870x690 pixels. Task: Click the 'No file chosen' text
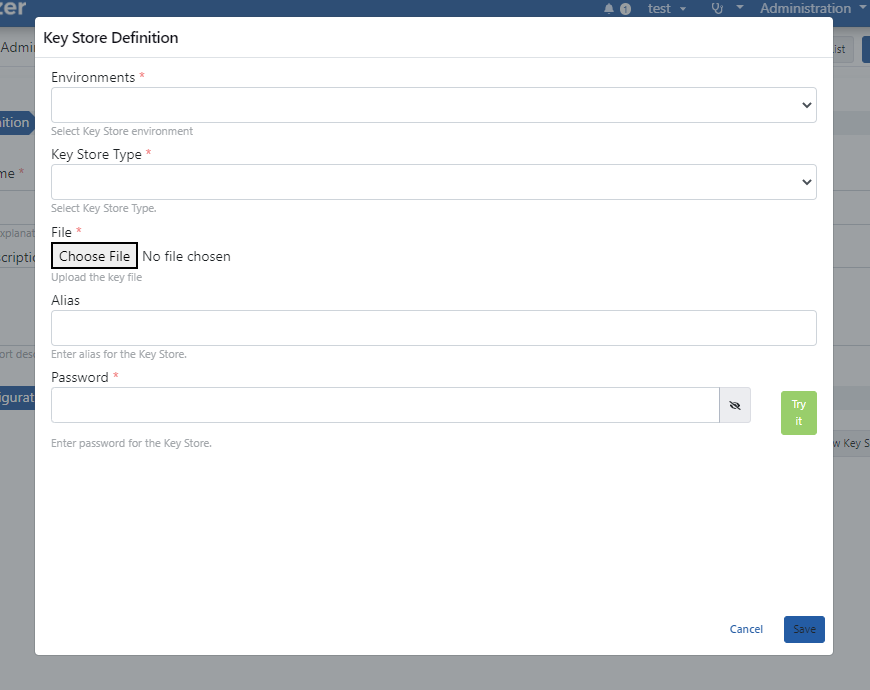186,256
